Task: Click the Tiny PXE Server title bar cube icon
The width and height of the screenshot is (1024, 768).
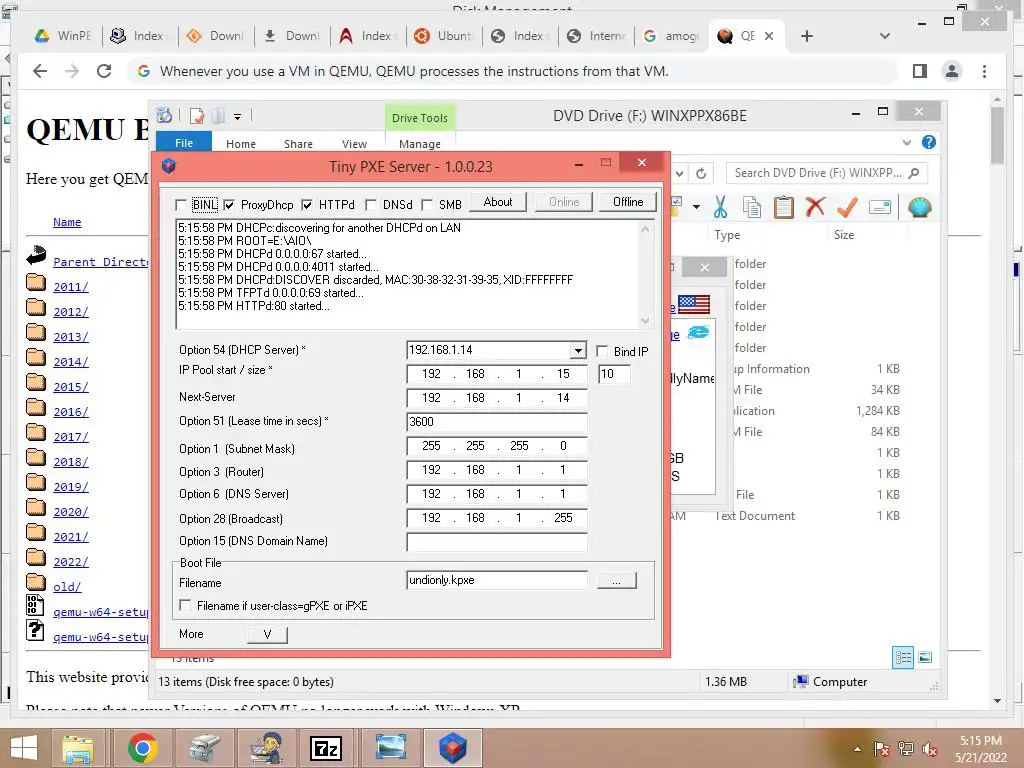Action: pos(169,166)
